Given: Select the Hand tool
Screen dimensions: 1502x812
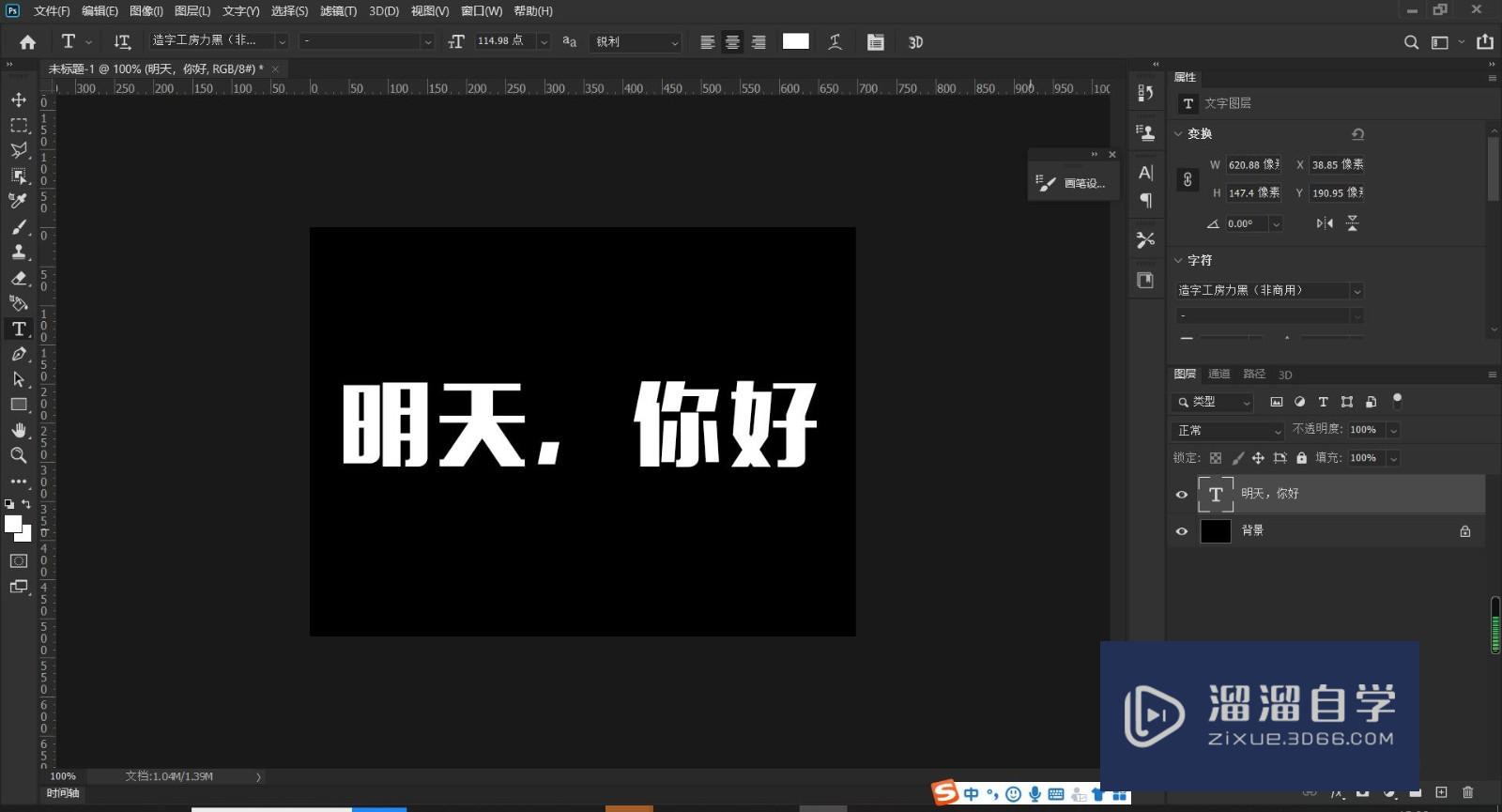Looking at the screenshot, I should 19,430.
